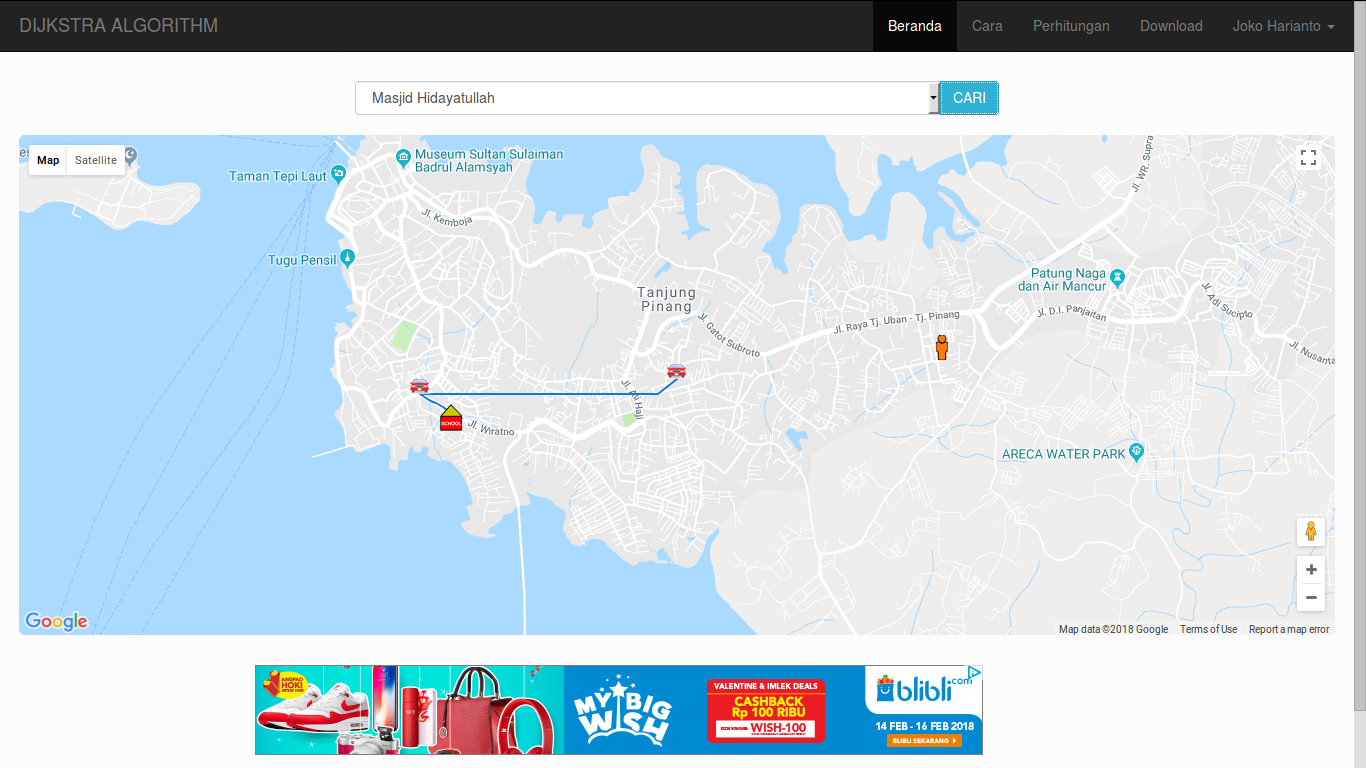Screen dimensions: 1366x768
Task: Open Report a map error link
Action: pyautogui.click(x=1288, y=629)
